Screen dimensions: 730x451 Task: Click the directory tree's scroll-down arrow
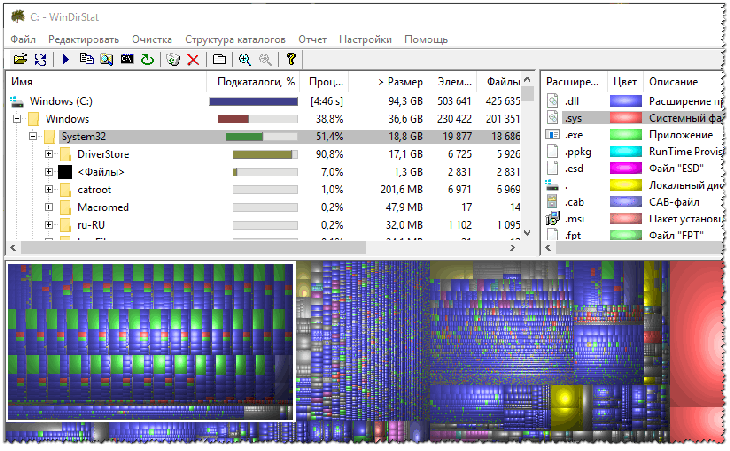pyautogui.click(x=527, y=232)
